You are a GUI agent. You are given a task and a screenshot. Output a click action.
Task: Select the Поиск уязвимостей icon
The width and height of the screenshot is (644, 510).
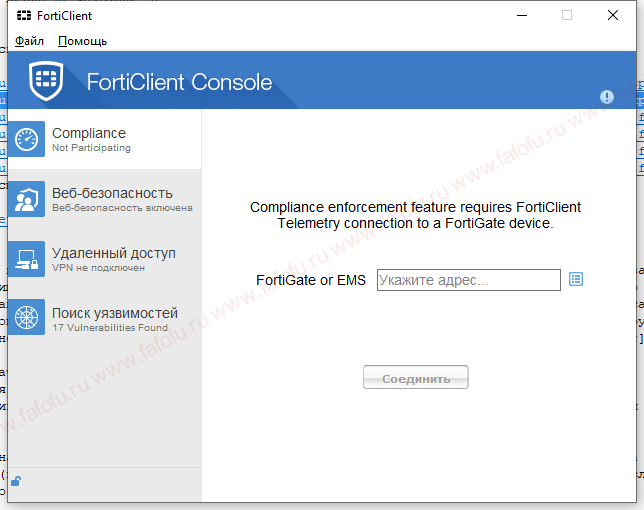click(27, 317)
